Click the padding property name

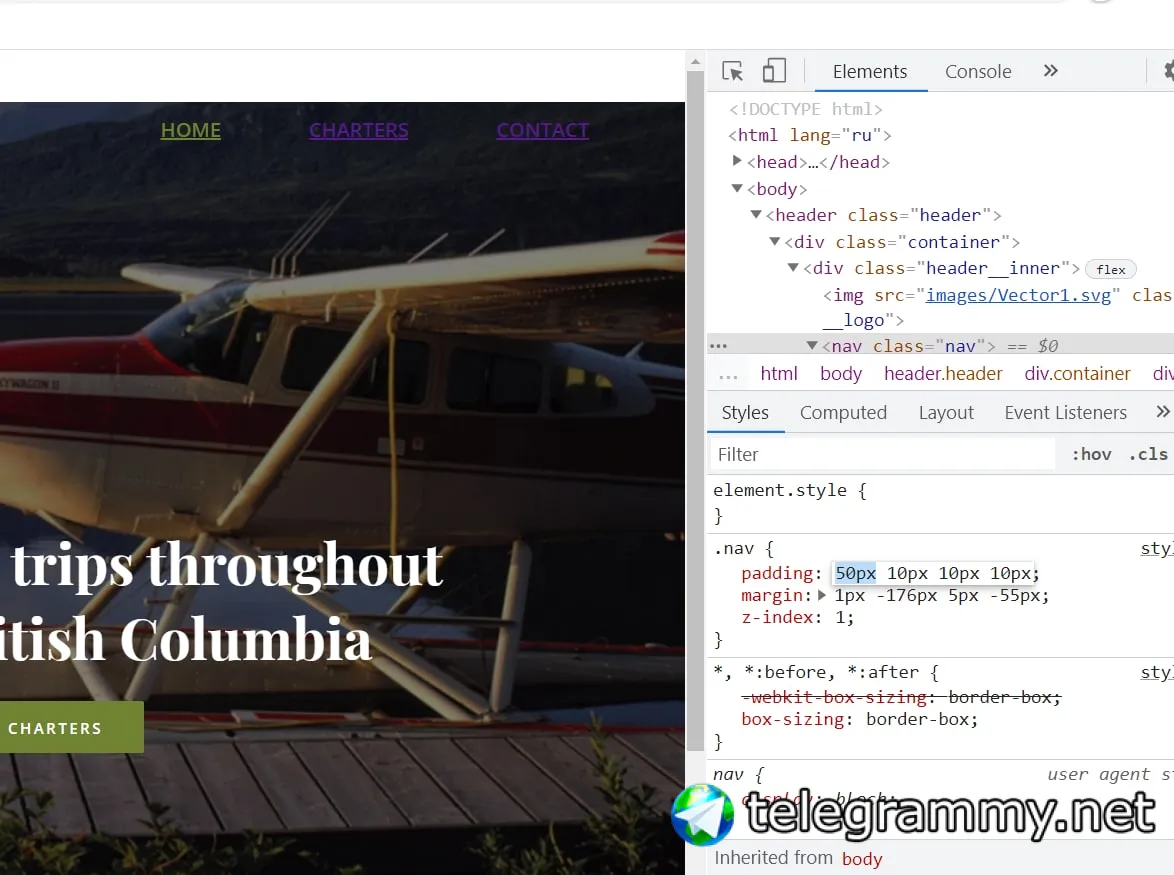(776, 573)
